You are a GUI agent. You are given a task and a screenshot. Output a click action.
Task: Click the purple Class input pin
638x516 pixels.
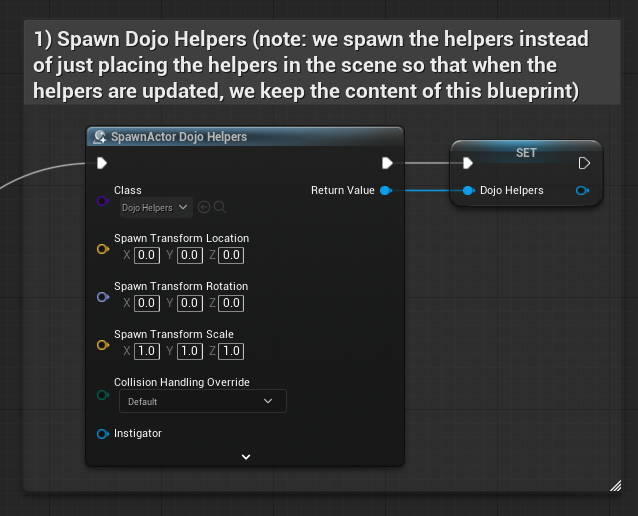(102, 200)
